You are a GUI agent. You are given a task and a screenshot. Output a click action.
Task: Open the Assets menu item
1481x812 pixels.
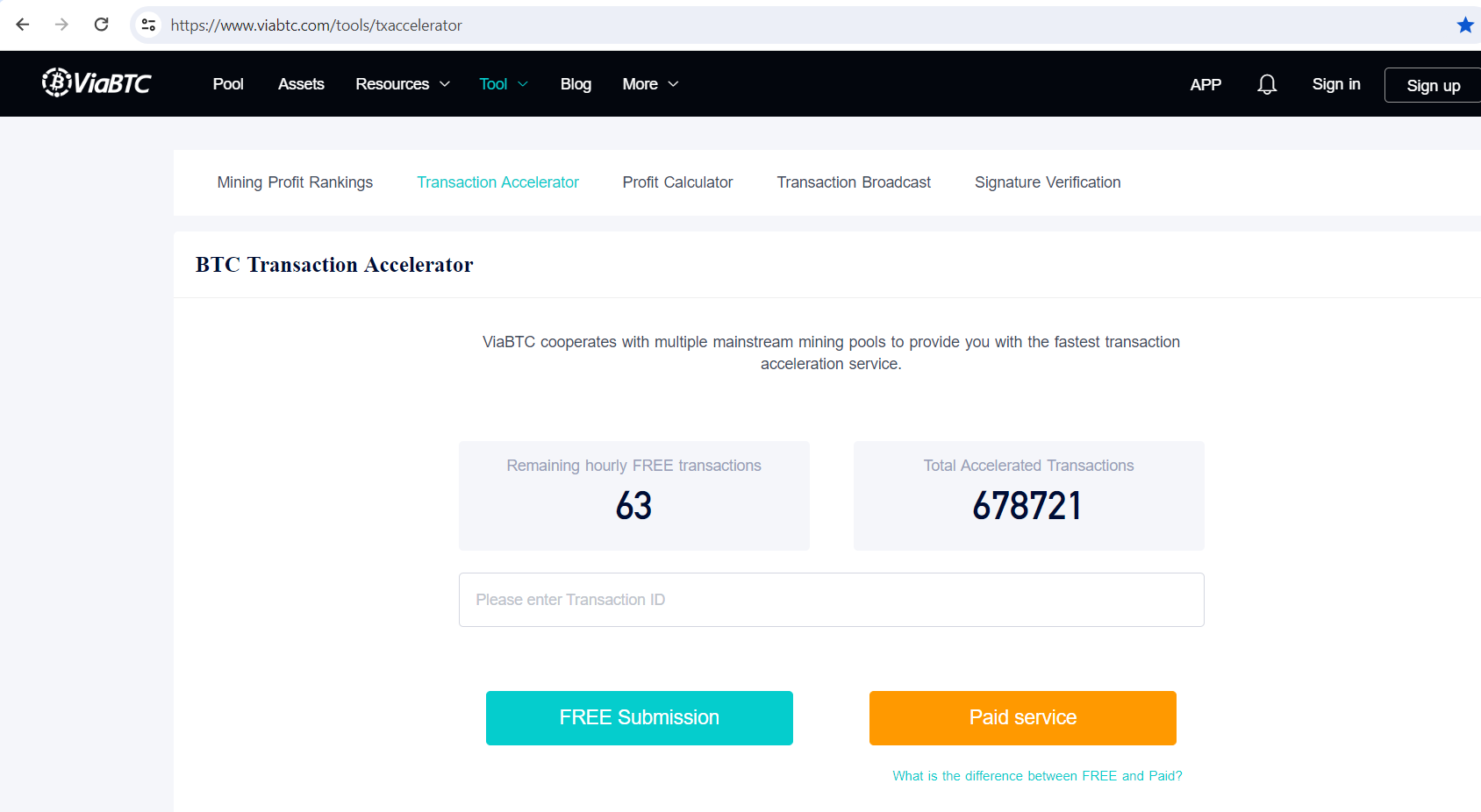click(301, 84)
